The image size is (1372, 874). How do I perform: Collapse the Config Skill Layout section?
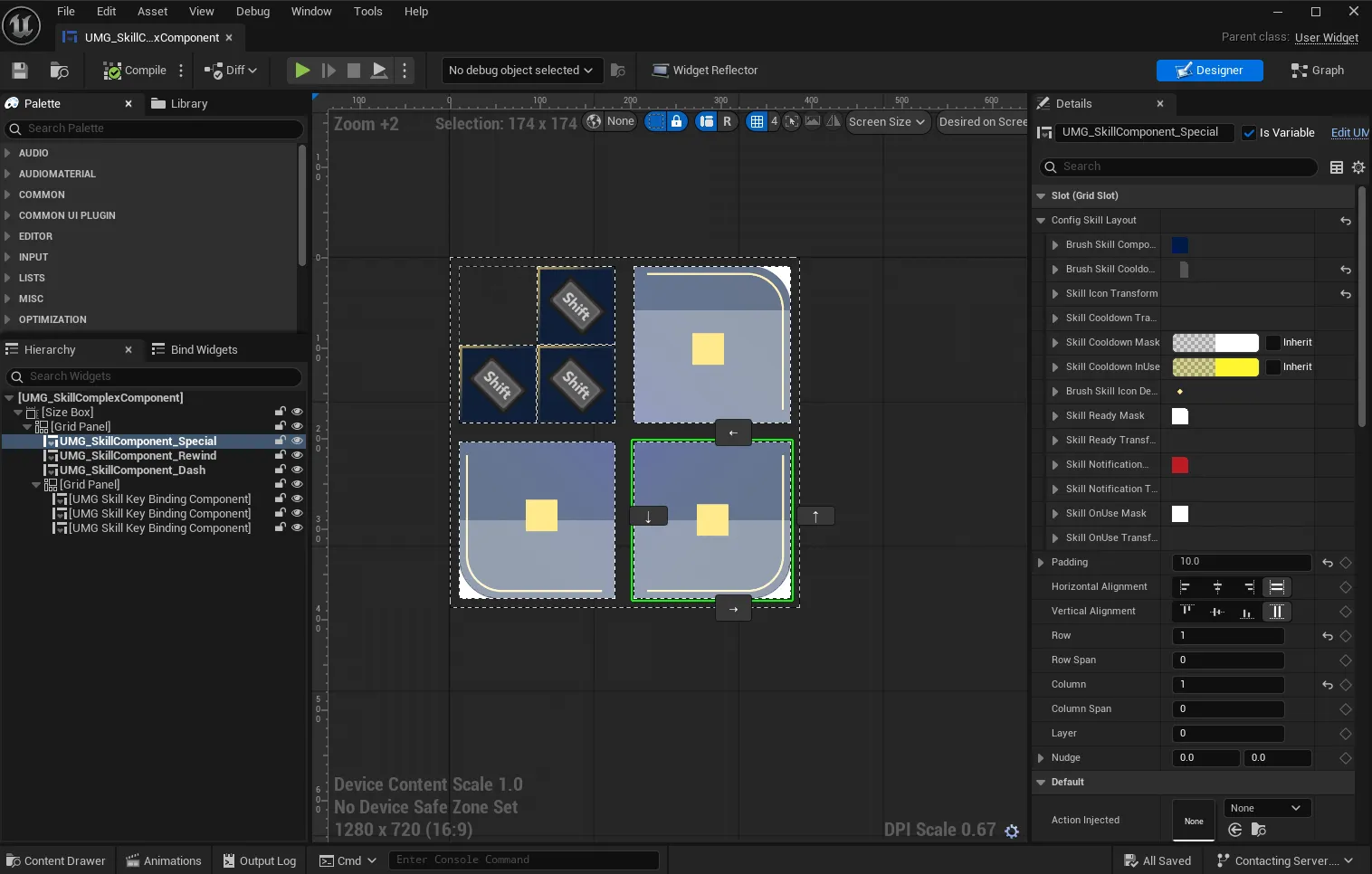coord(1041,220)
